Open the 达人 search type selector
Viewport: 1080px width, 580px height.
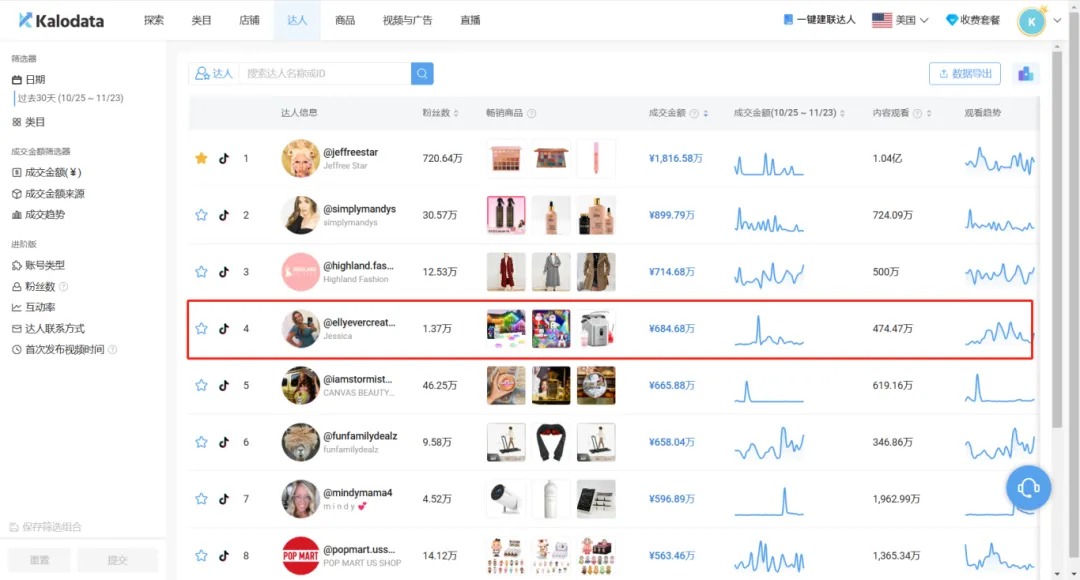coord(214,74)
